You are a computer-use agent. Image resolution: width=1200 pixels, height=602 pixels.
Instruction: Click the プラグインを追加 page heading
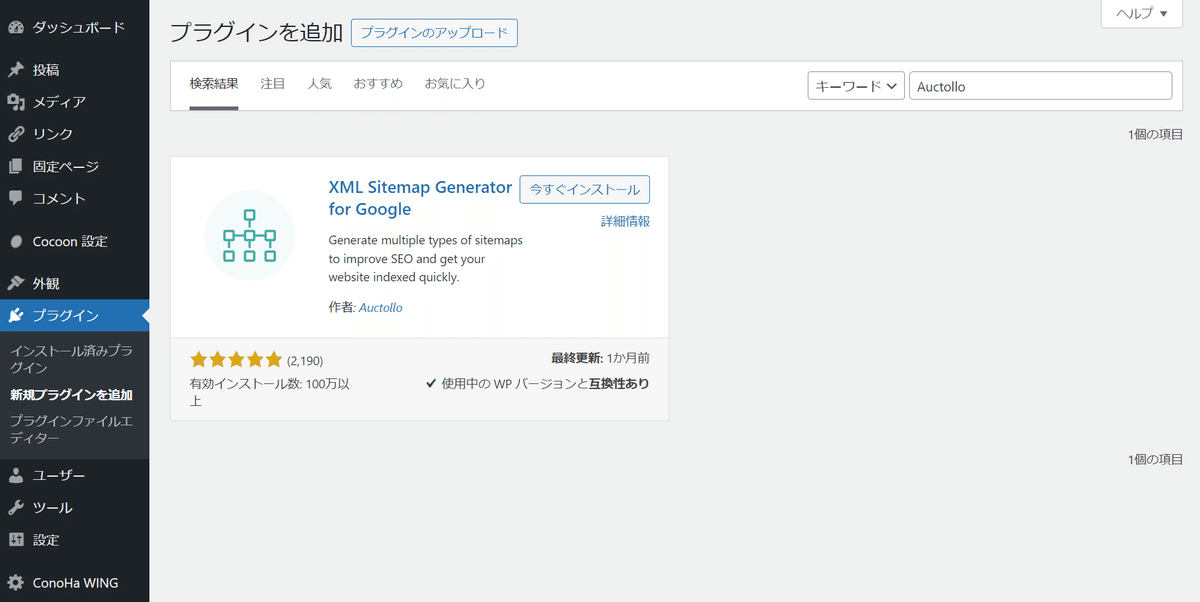pos(256,32)
